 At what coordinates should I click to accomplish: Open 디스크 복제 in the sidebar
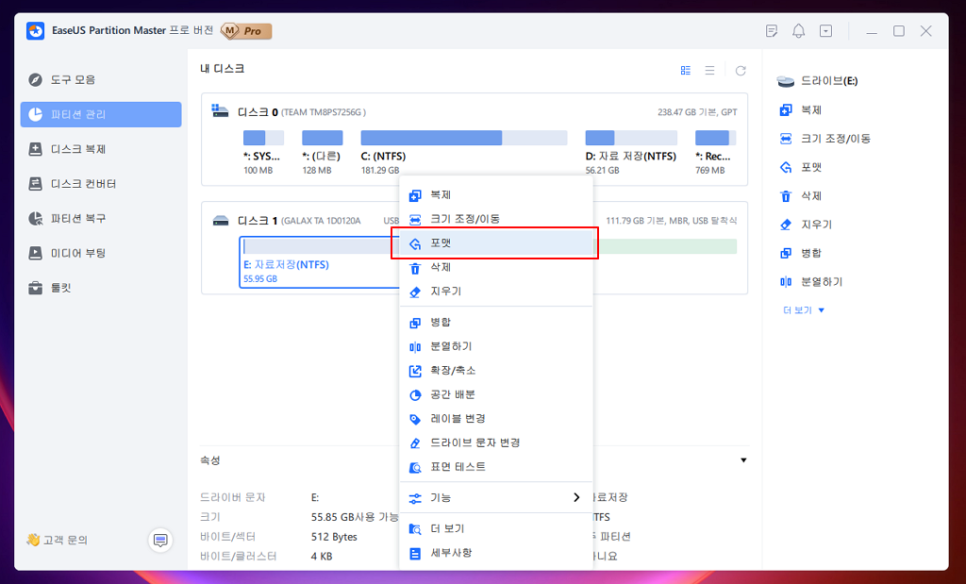[x=68, y=149]
